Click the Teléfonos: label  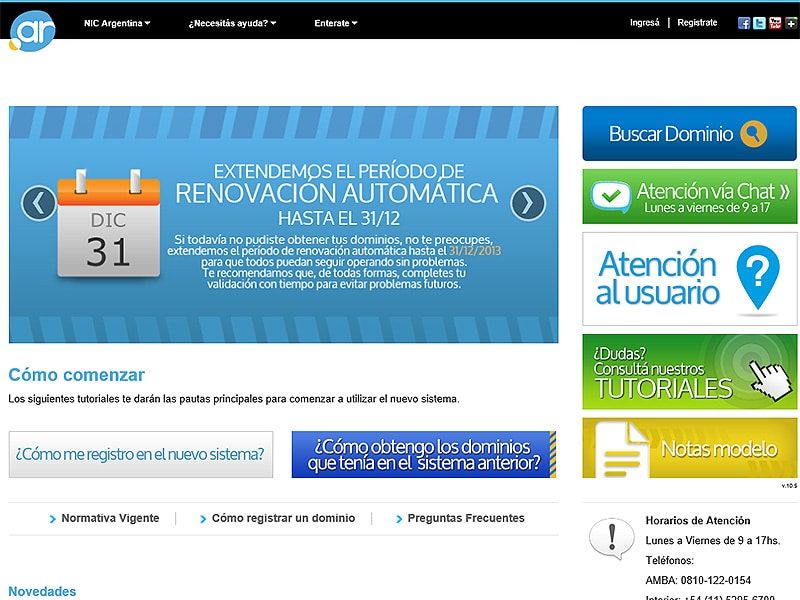669,561
